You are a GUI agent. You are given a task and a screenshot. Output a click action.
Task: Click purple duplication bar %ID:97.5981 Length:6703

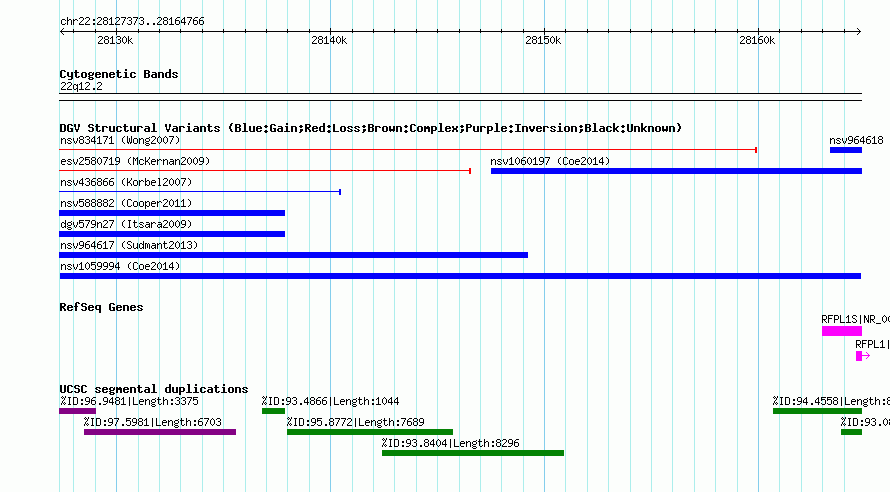click(x=160, y=432)
